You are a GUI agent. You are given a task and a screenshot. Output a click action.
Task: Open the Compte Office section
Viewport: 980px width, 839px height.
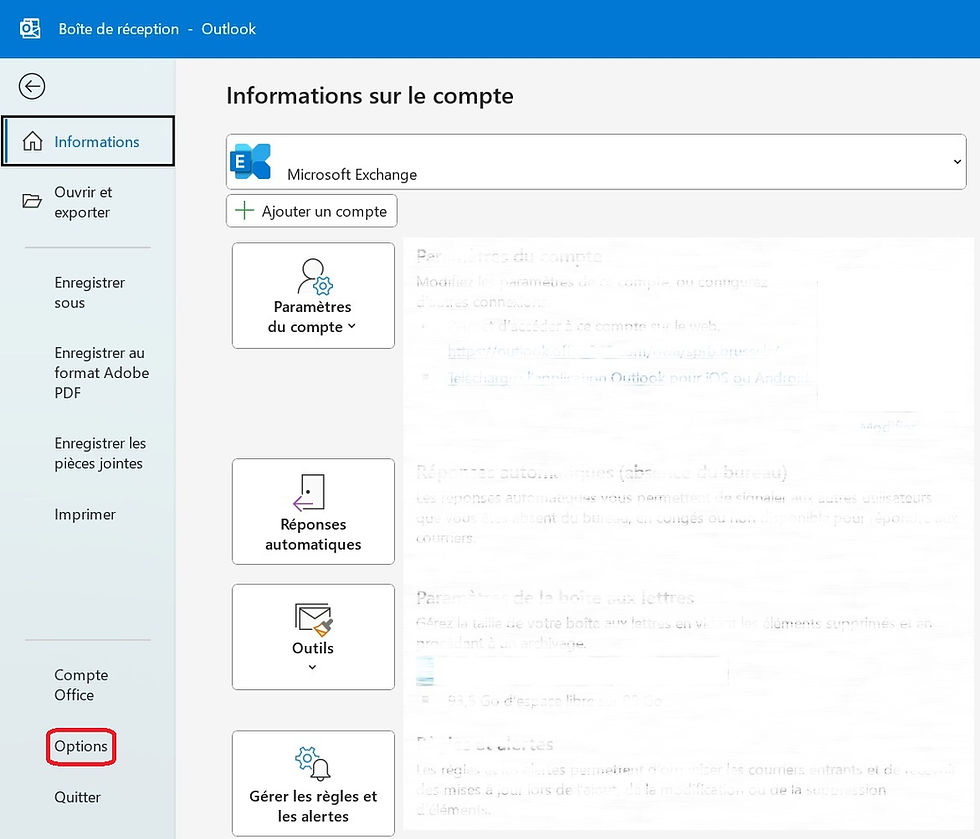click(81, 685)
